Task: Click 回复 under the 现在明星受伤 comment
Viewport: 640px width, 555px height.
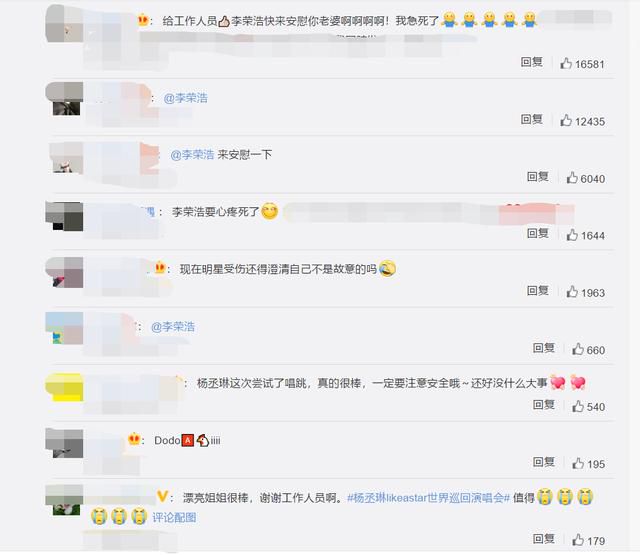Action: point(538,291)
